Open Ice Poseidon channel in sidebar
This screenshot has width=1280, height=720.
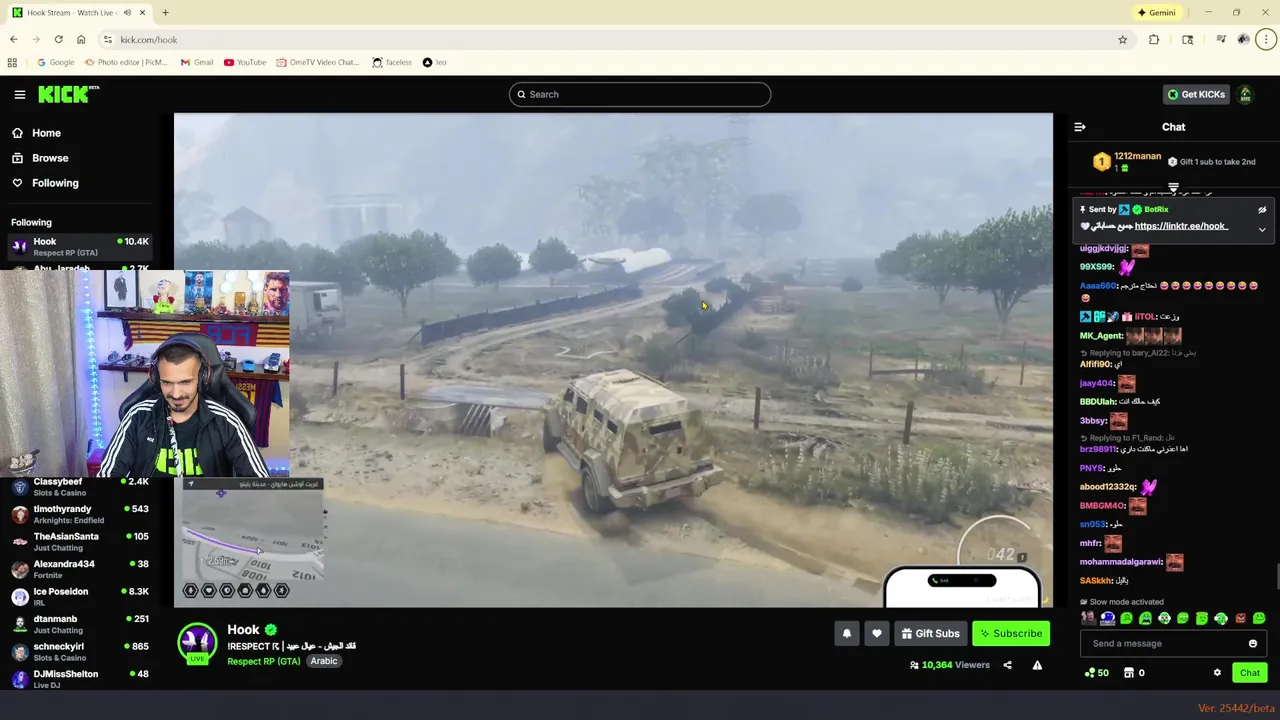coord(80,597)
